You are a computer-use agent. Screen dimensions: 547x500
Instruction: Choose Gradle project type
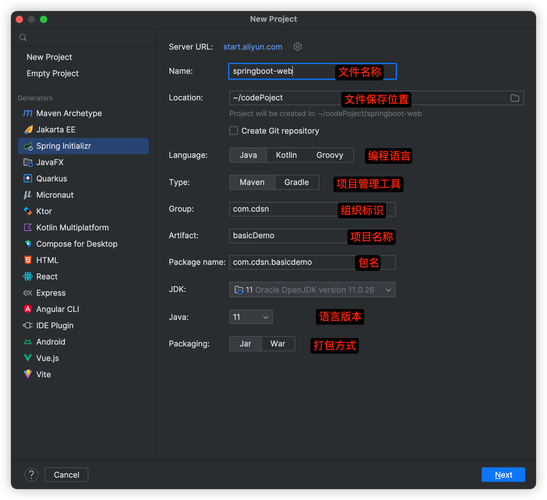pos(297,182)
